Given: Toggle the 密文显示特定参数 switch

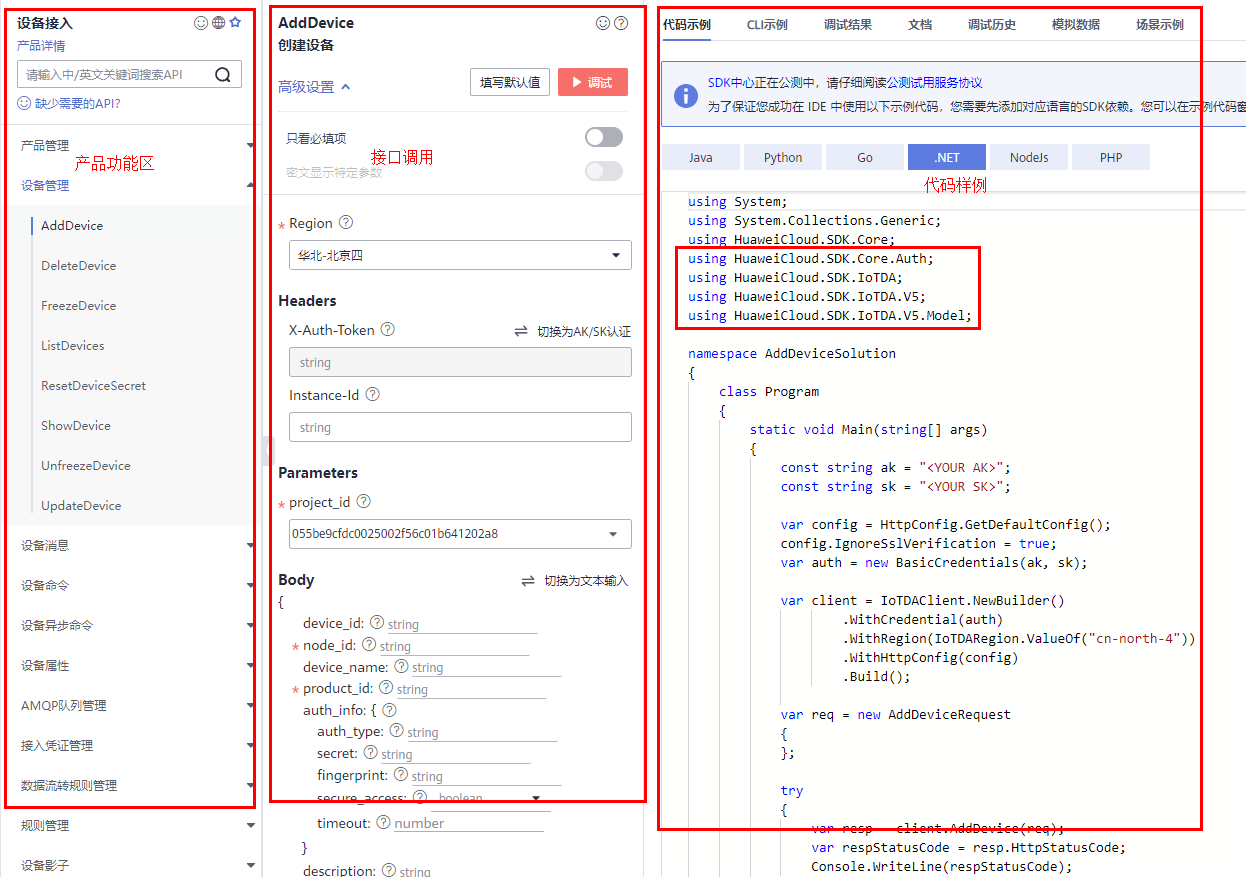Looking at the screenshot, I should tap(604, 171).
